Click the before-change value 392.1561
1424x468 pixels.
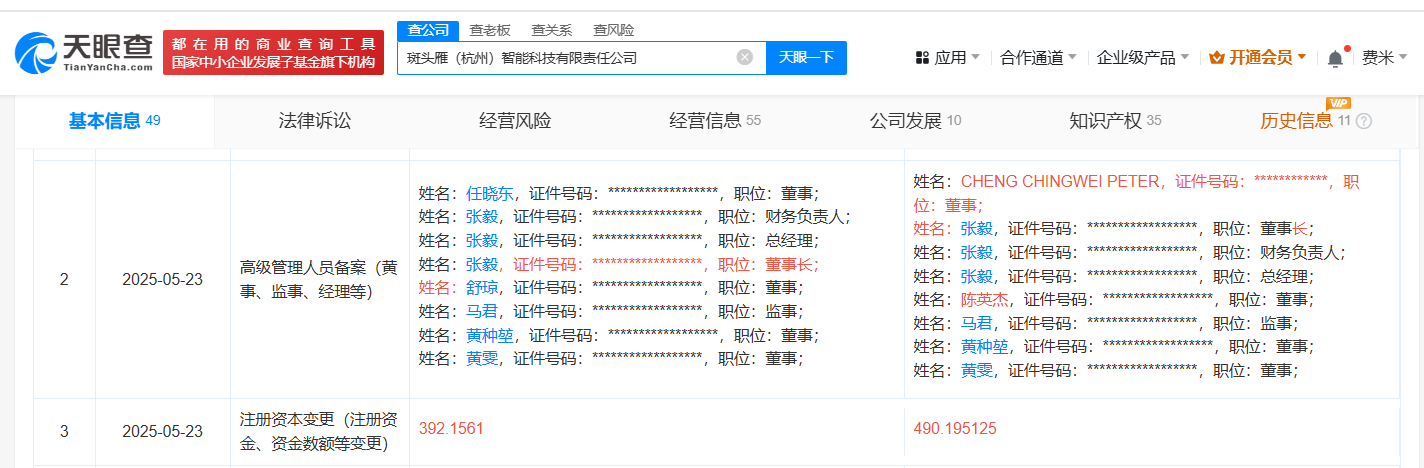[x=451, y=429]
